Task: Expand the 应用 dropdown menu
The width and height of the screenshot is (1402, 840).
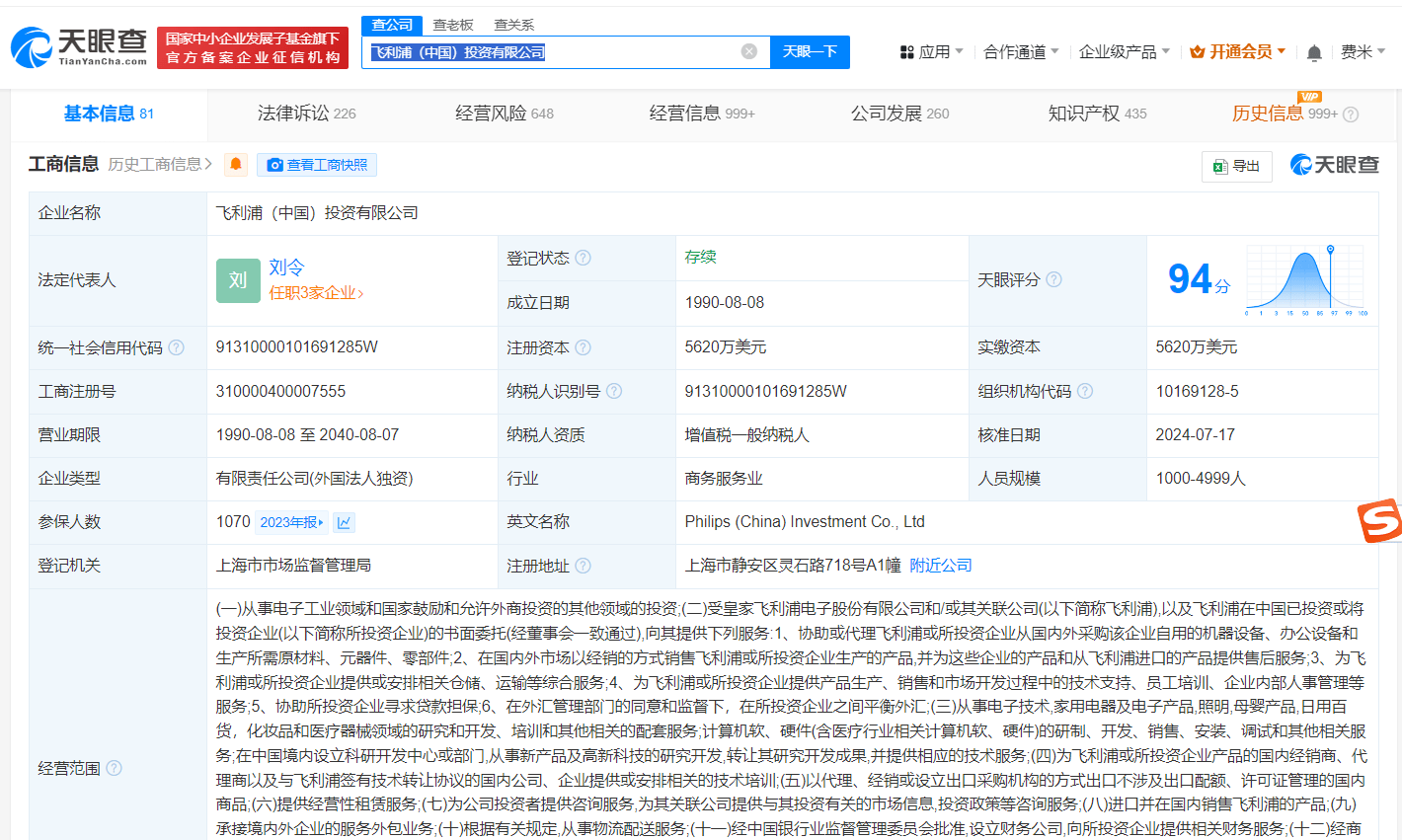Action: click(x=931, y=52)
